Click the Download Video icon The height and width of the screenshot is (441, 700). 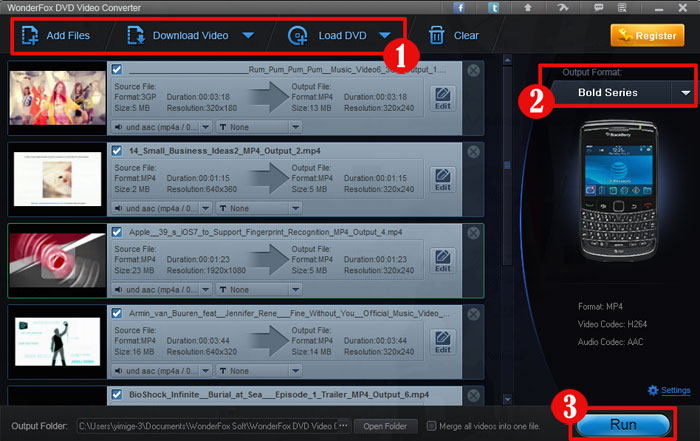pyautogui.click(x=136, y=35)
